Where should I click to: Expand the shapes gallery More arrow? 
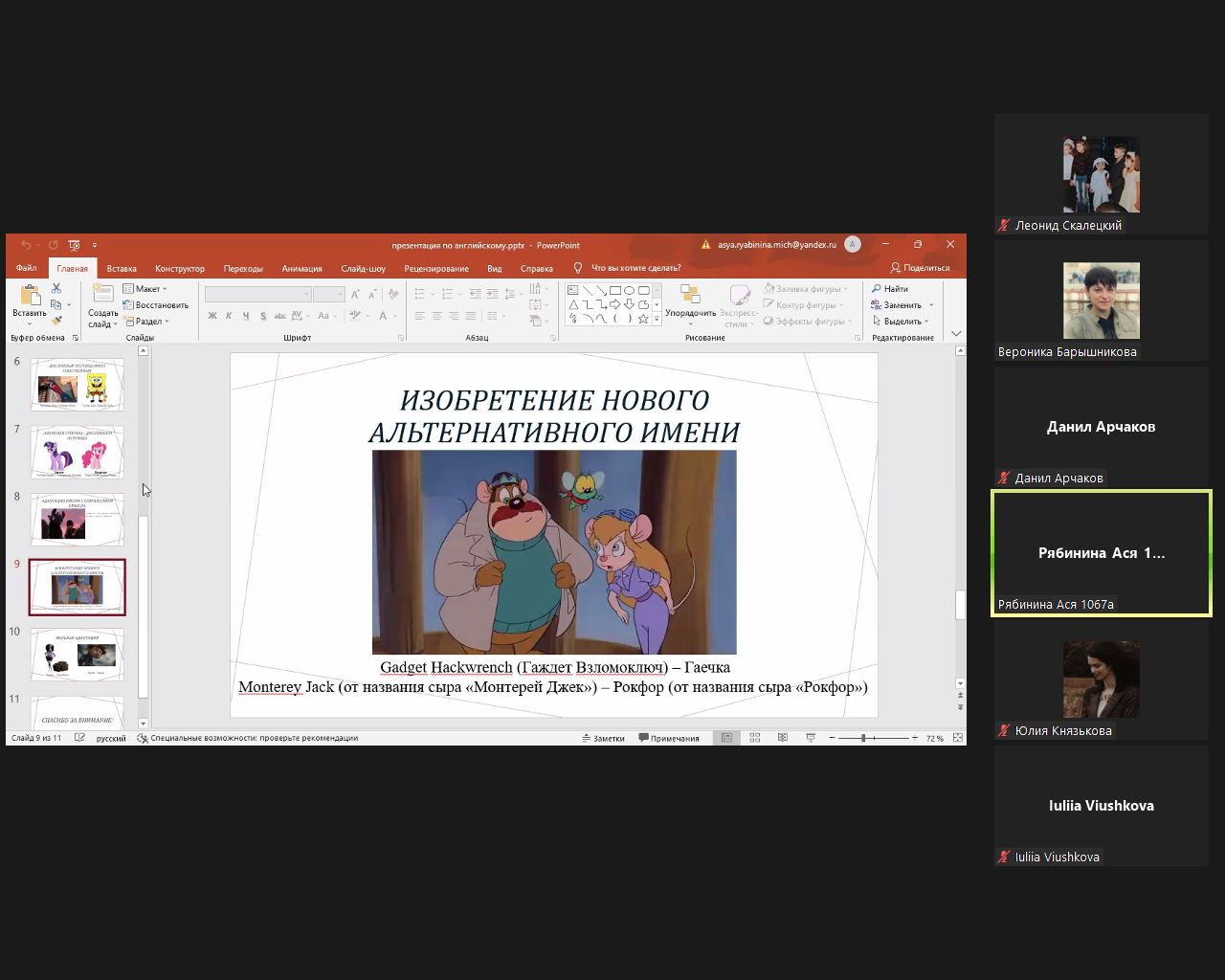[x=657, y=320]
